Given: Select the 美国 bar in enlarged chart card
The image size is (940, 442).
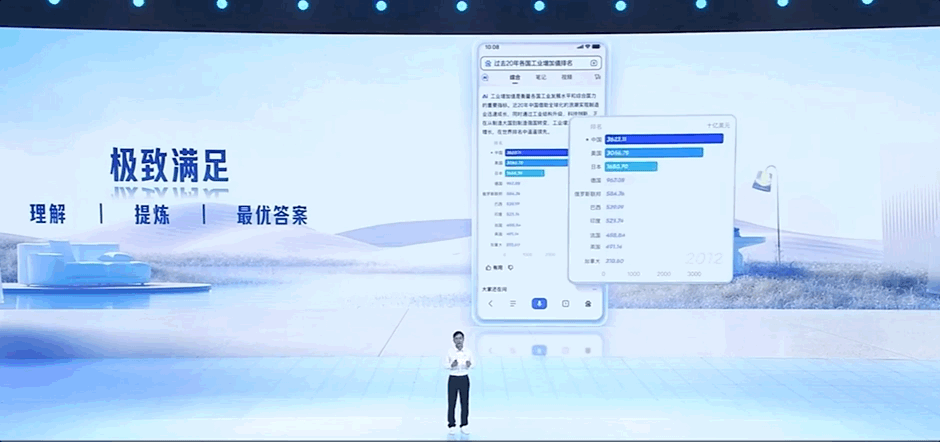Looking at the screenshot, I should pos(653,153).
